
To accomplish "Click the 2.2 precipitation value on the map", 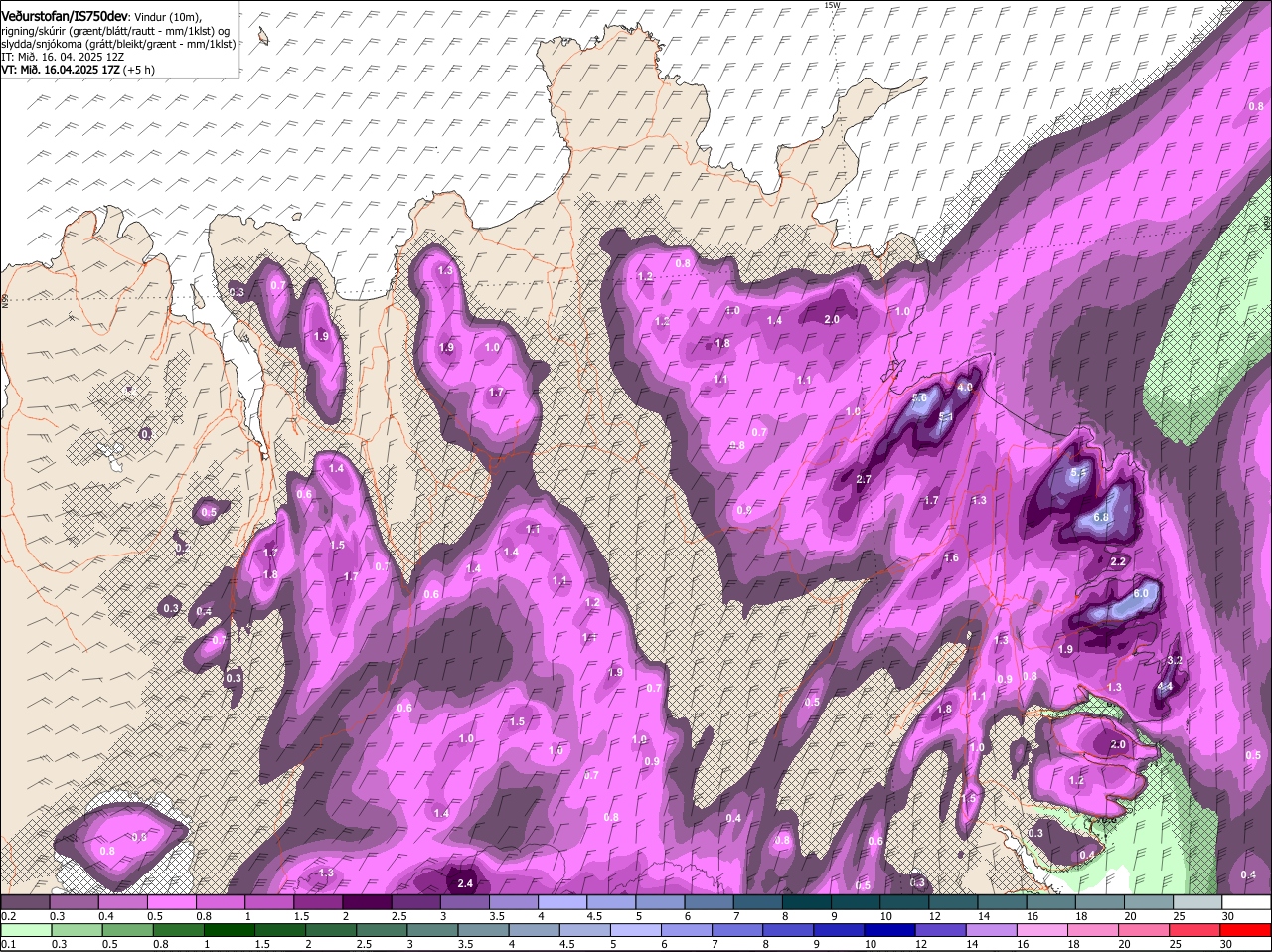I will [x=1117, y=561].
